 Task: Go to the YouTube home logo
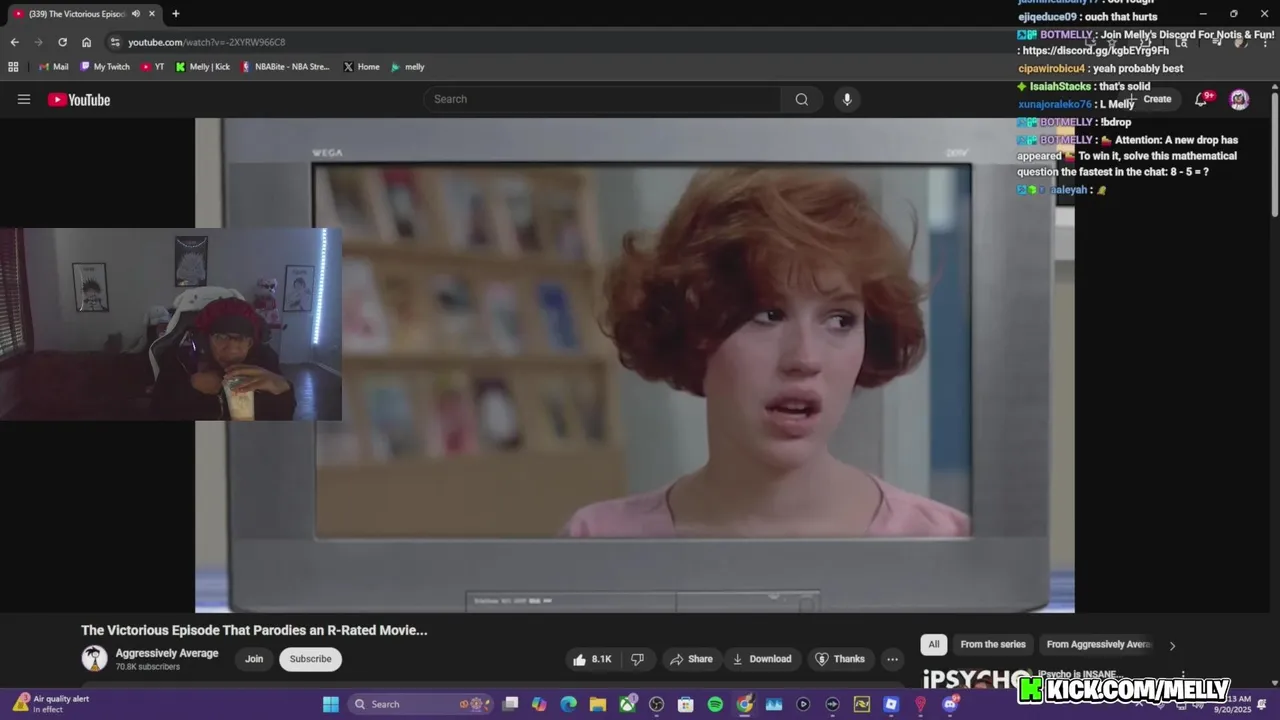pos(79,99)
